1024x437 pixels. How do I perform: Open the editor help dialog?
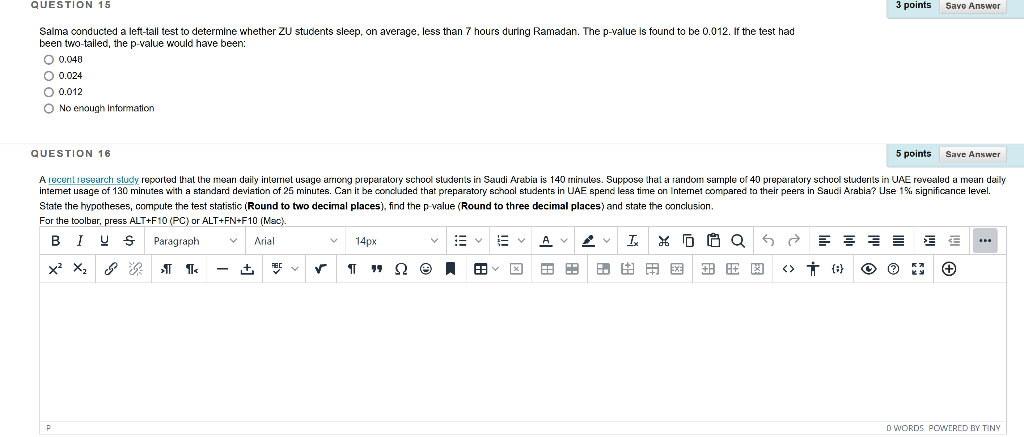[894, 268]
